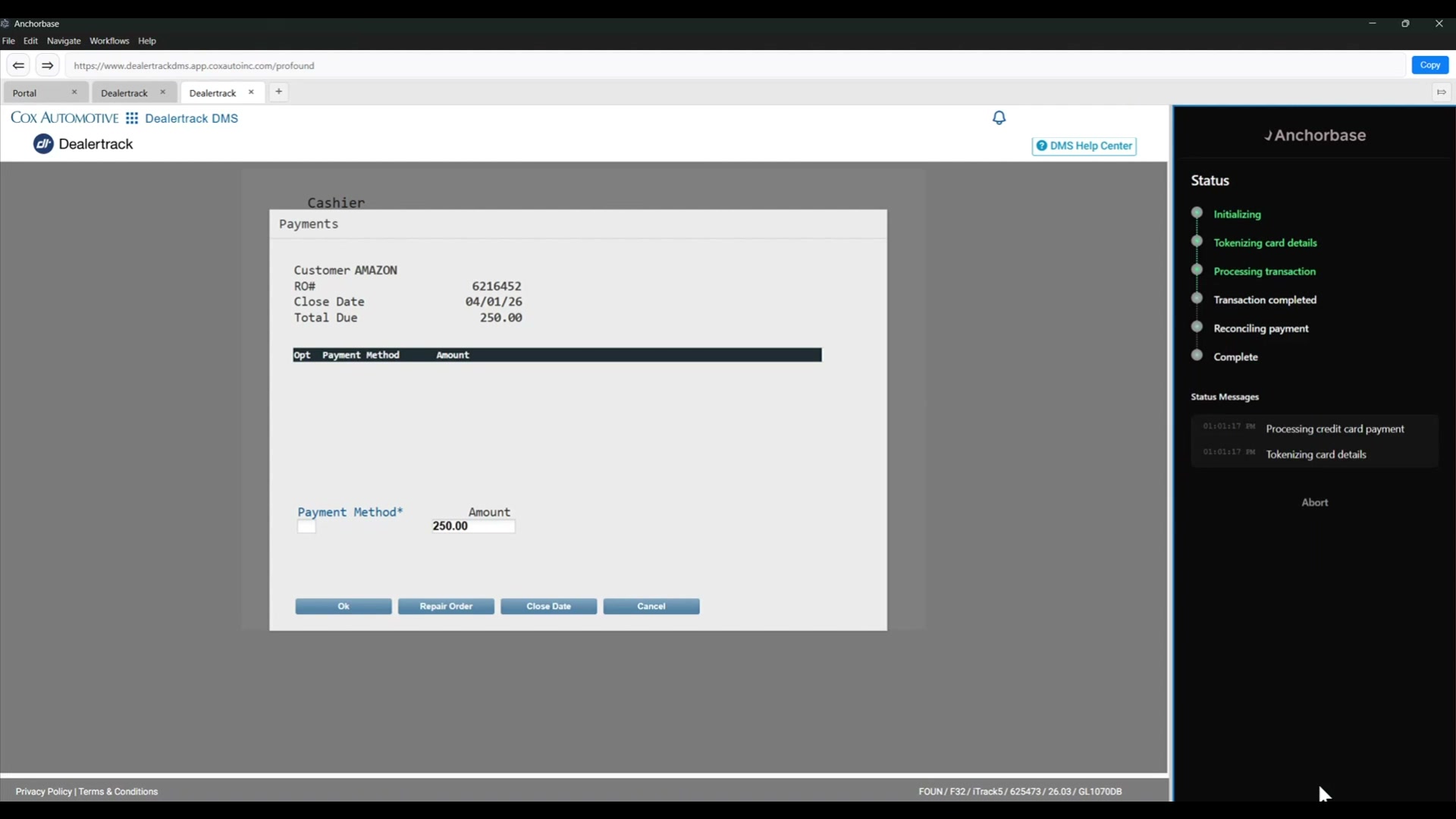Click the Amount column header
This screenshot has height=819, width=1456.
coord(453,355)
